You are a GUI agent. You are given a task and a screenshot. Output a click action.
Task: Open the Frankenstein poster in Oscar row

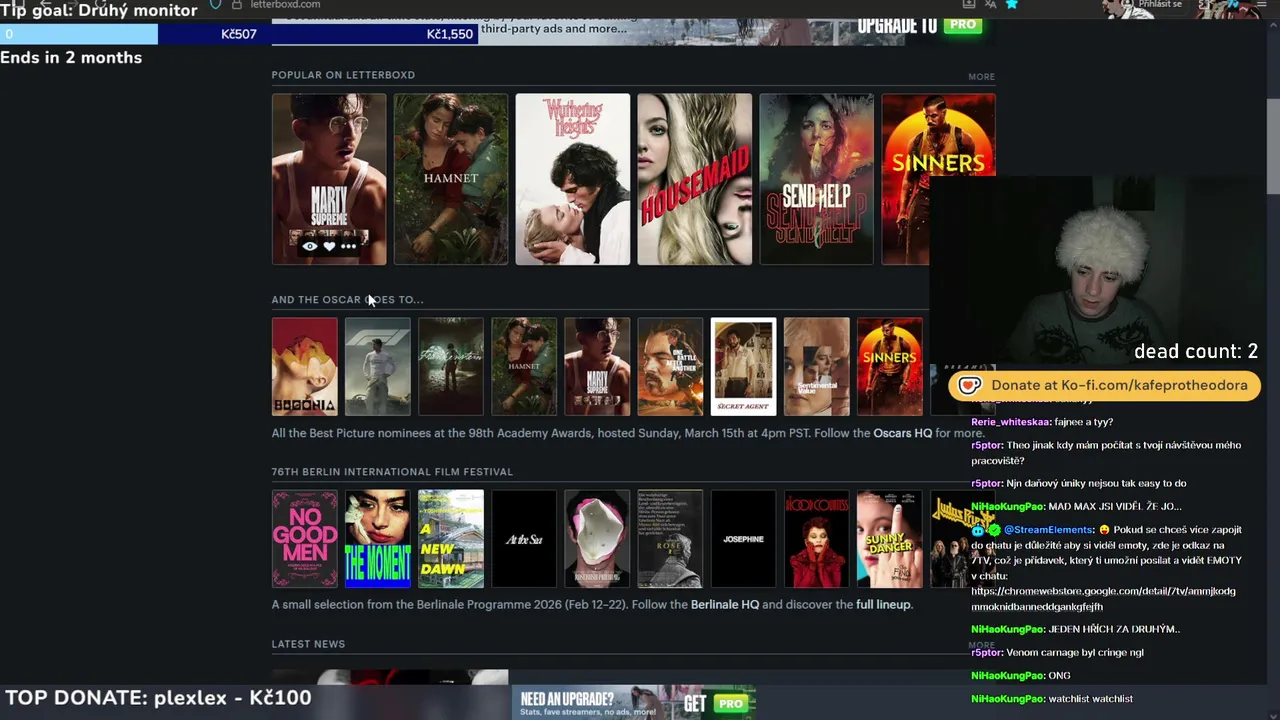tap(451, 366)
